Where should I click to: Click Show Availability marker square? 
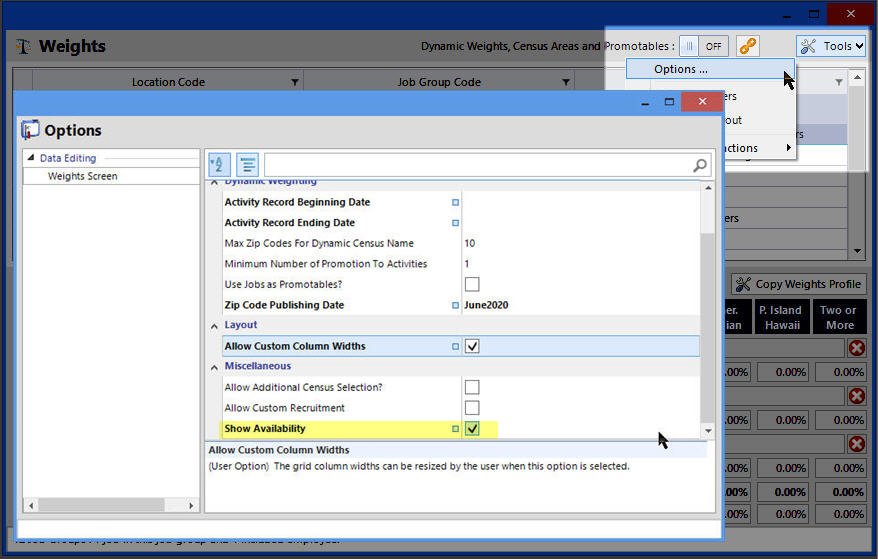tap(455, 429)
